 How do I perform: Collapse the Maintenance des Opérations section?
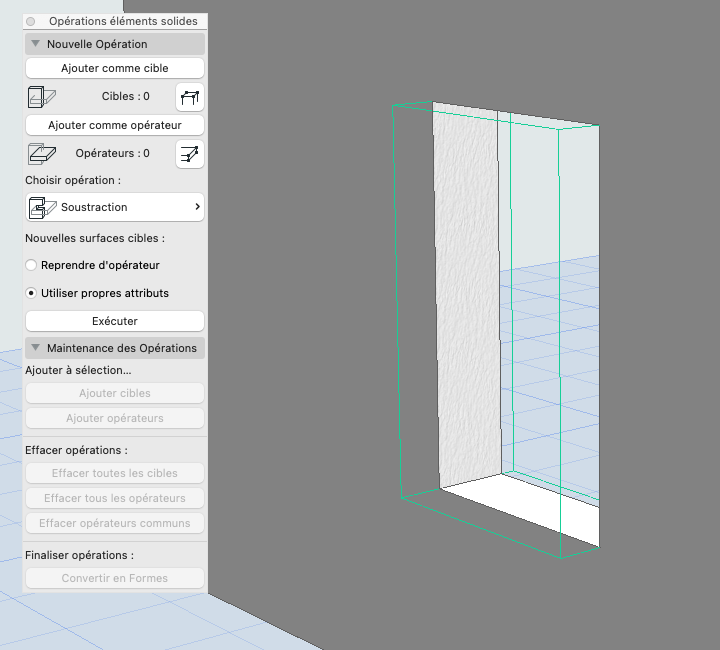pos(35,347)
